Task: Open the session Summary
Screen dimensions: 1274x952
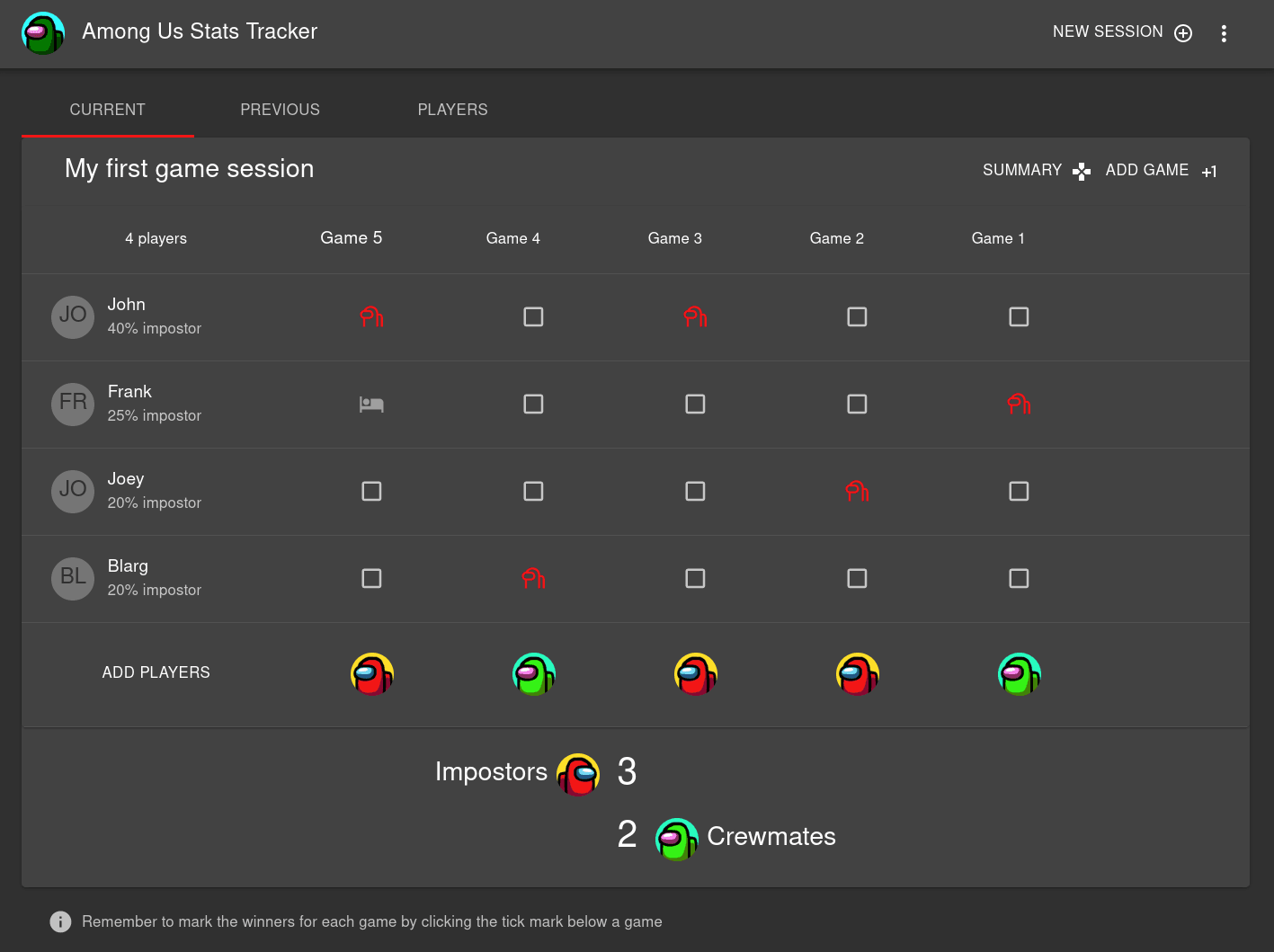Action: coord(1036,171)
